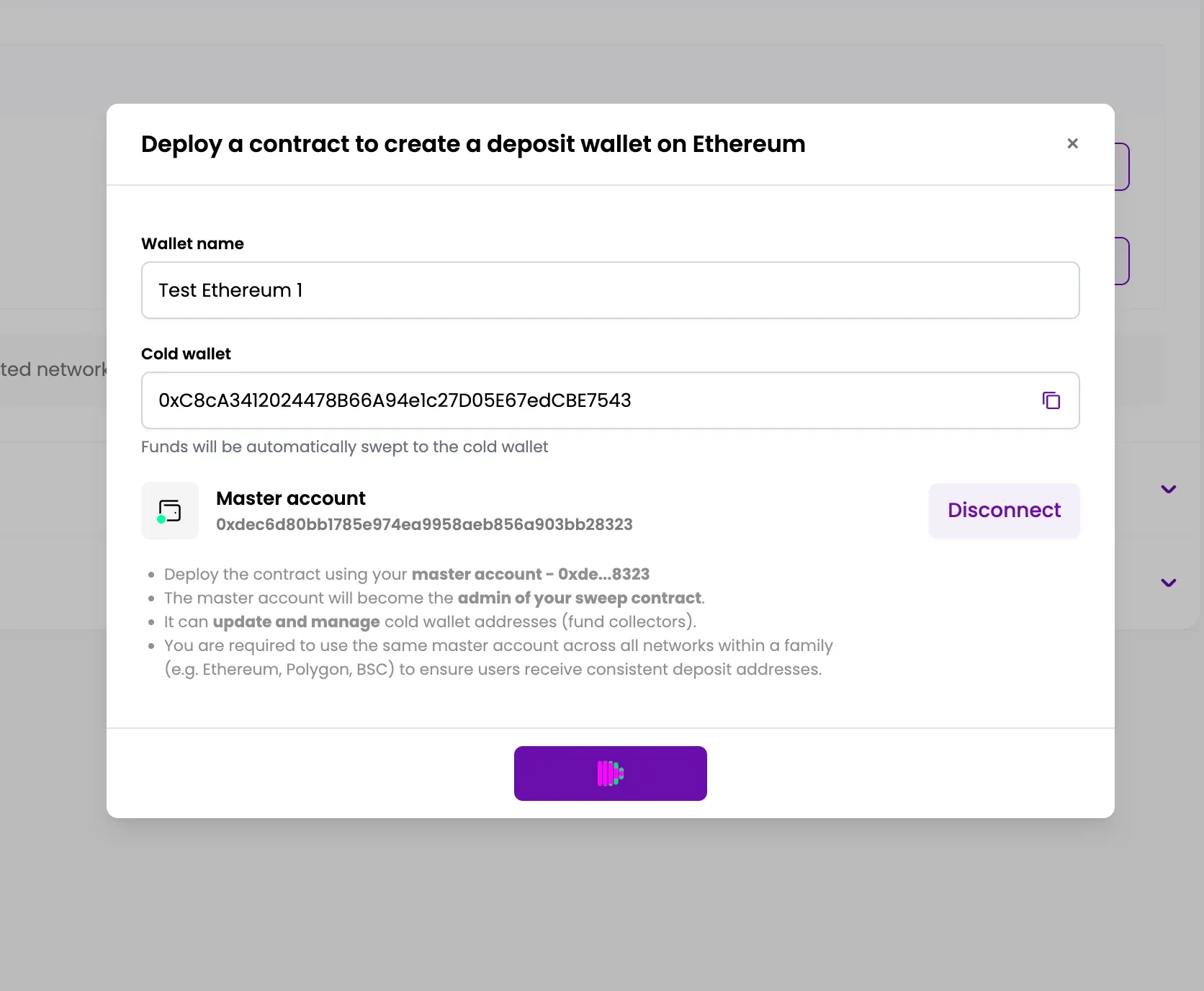Click the Master account wallet icon

(170, 511)
